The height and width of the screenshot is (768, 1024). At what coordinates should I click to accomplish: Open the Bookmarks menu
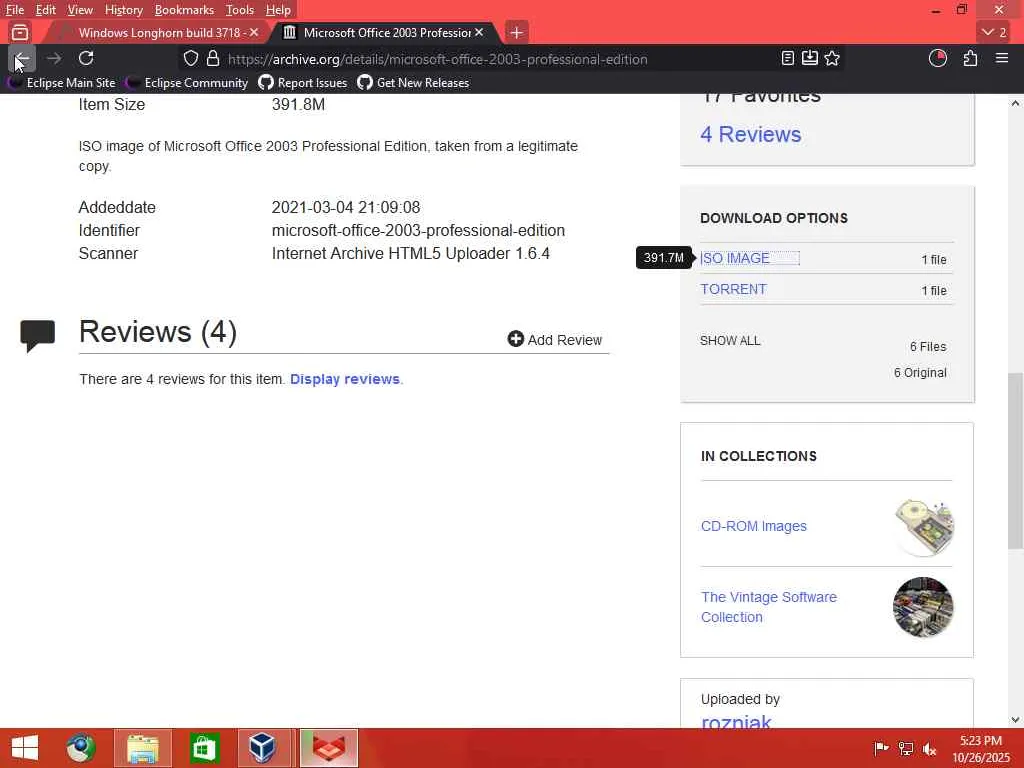(x=184, y=10)
